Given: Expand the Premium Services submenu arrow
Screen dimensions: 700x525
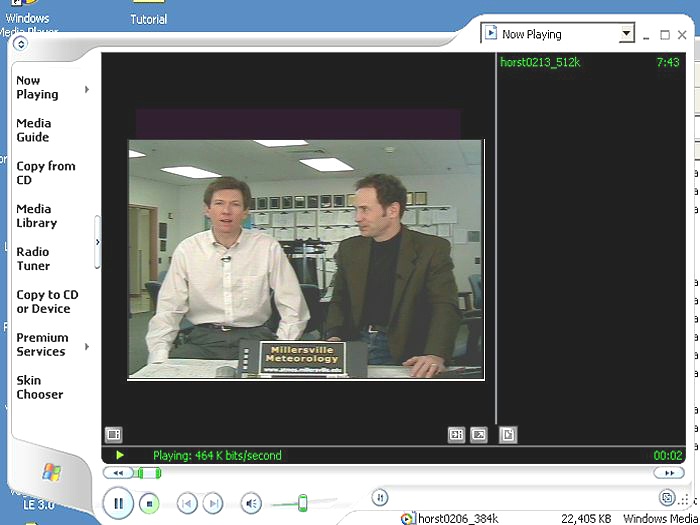Looking at the screenshot, I should pos(87,346).
